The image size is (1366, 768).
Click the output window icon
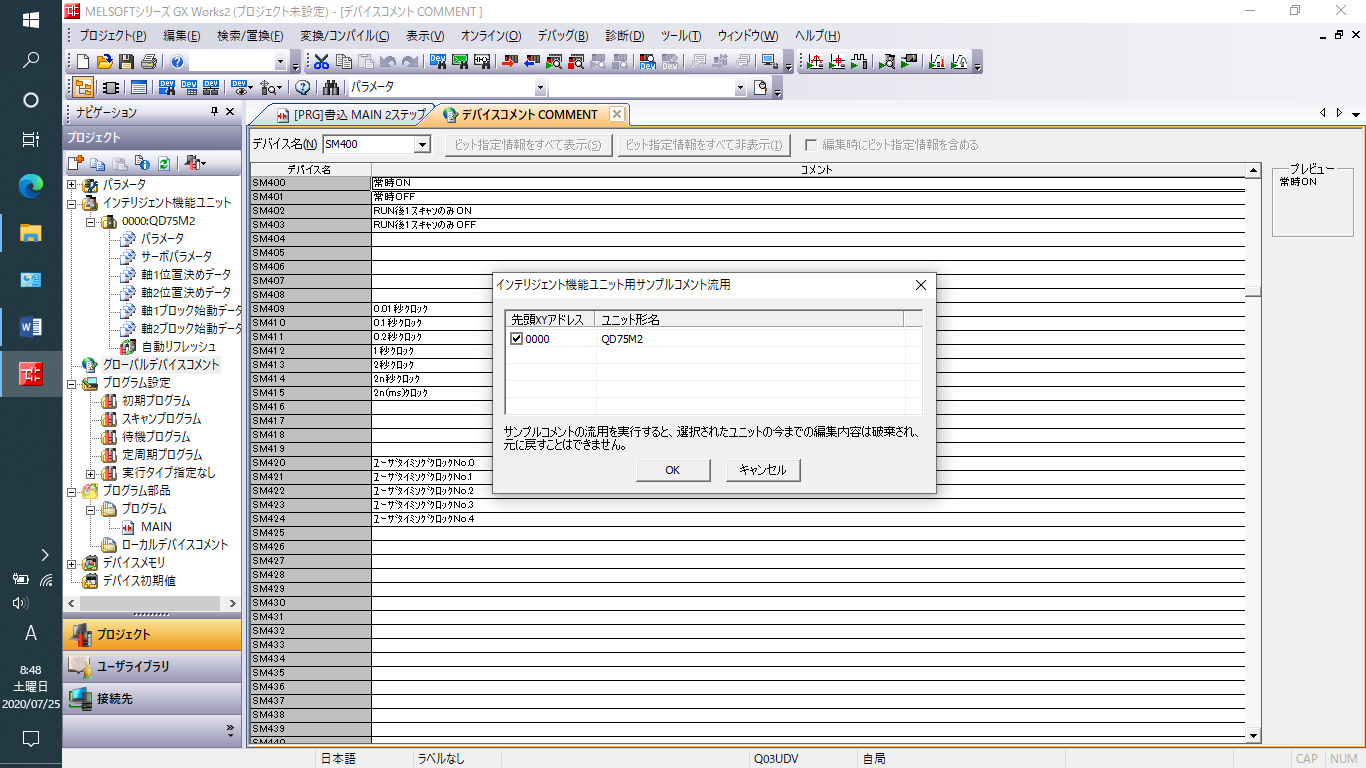pyautogui.click(x=138, y=87)
